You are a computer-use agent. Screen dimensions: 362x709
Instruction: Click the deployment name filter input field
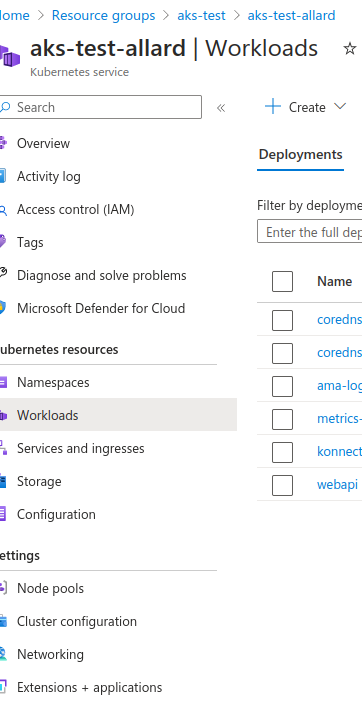pyautogui.click(x=310, y=232)
